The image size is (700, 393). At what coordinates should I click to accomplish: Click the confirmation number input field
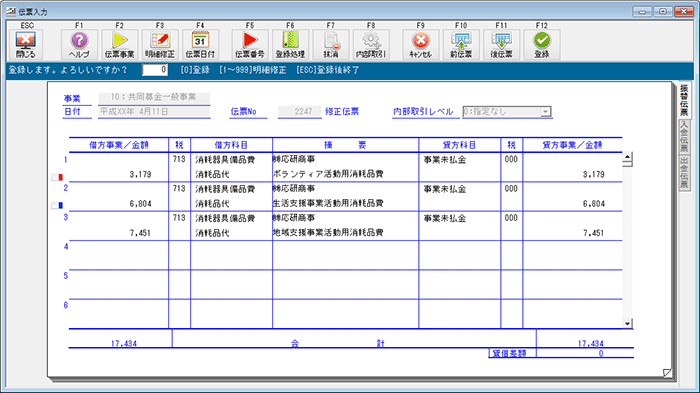point(155,70)
